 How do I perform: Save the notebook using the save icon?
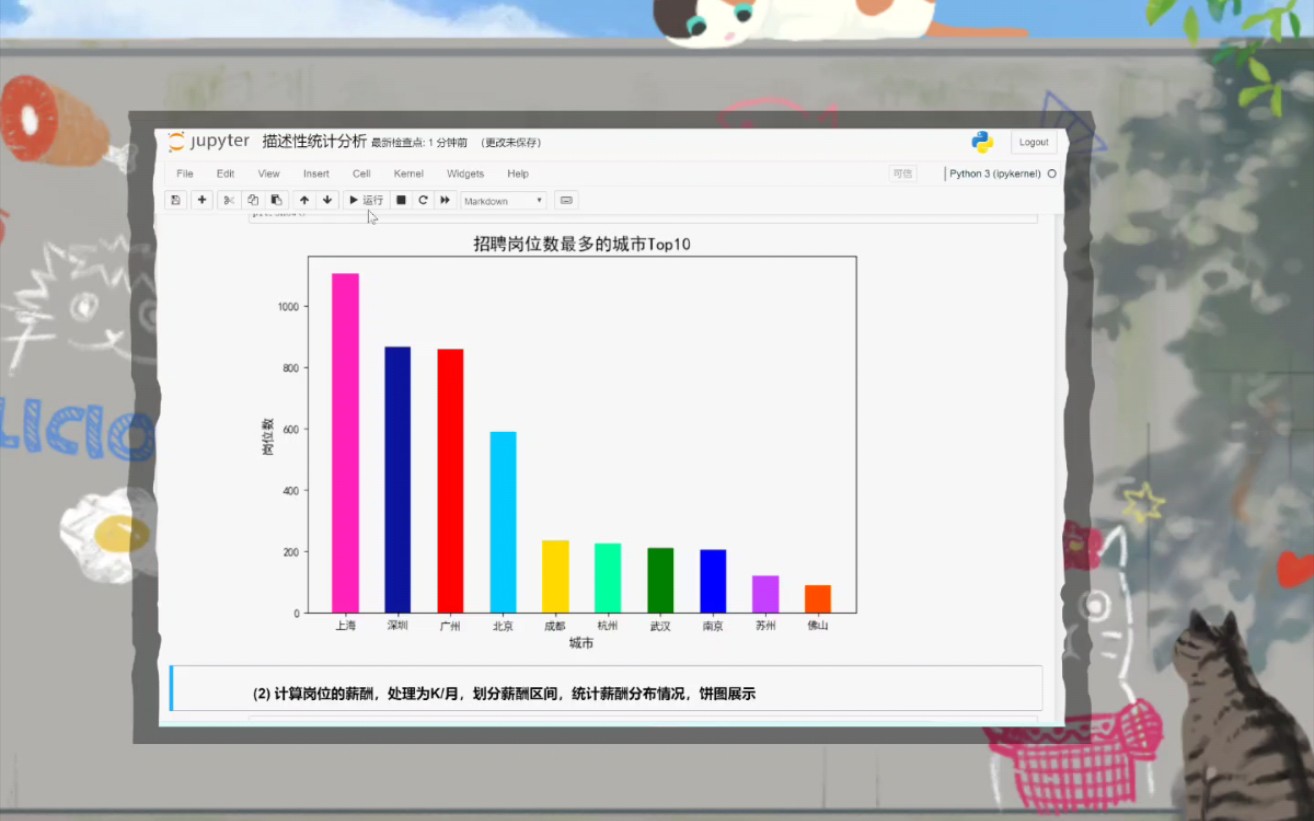175,200
